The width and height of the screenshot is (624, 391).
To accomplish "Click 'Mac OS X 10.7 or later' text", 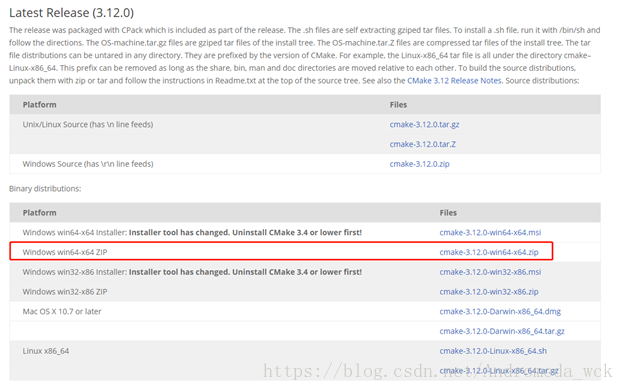I will 62,311.
